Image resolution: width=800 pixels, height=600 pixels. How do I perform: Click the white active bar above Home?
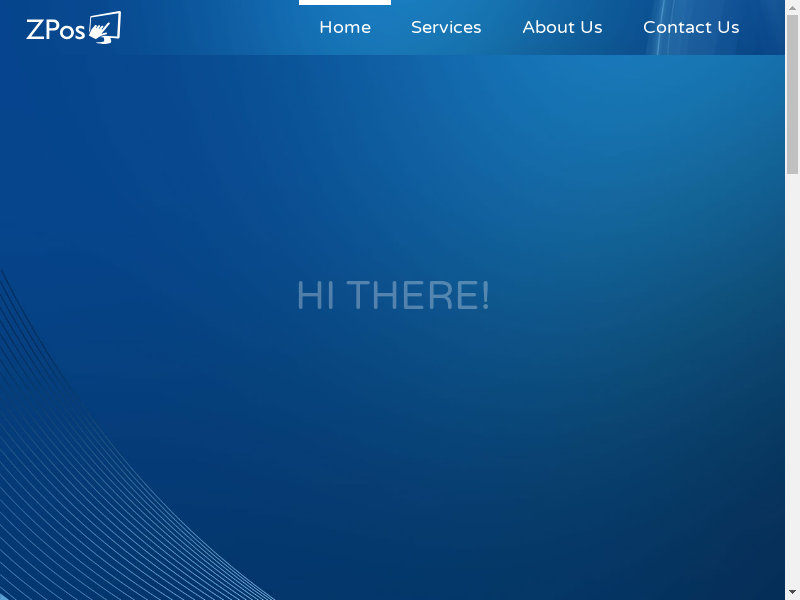tap(345, 3)
